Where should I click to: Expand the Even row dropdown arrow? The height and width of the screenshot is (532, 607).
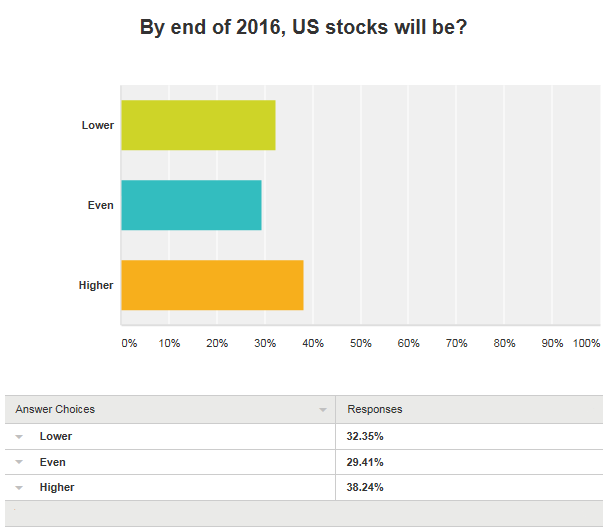pos(19,462)
